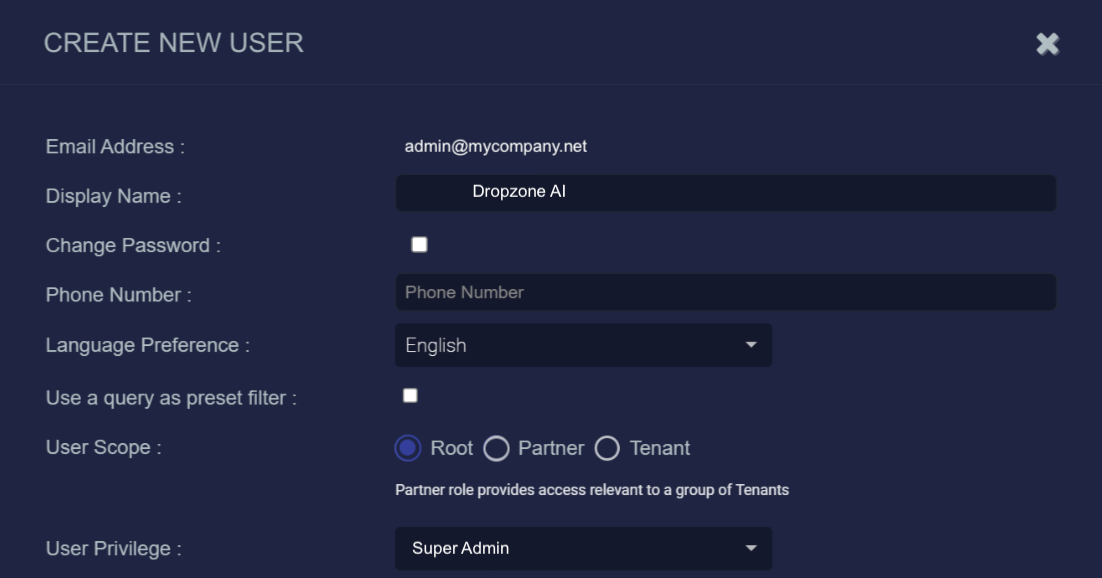Image resolution: width=1102 pixels, height=578 pixels.
Task: Click the Partner role description help text
Action: coord(592,490)
